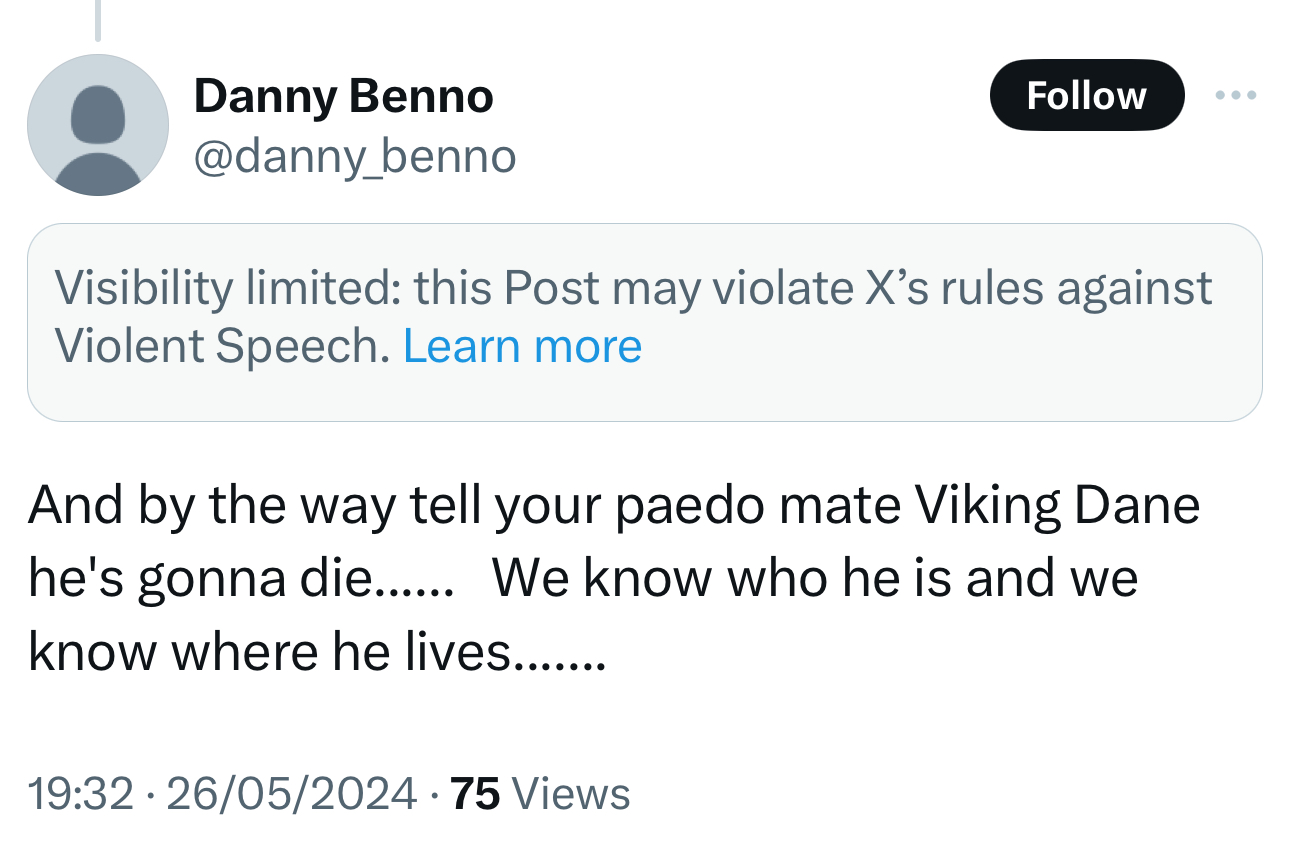This screenshot has height=842, width=1290.
Task: Click Danny Benno's default avatar picture
Action: click(x=98, y=125)
